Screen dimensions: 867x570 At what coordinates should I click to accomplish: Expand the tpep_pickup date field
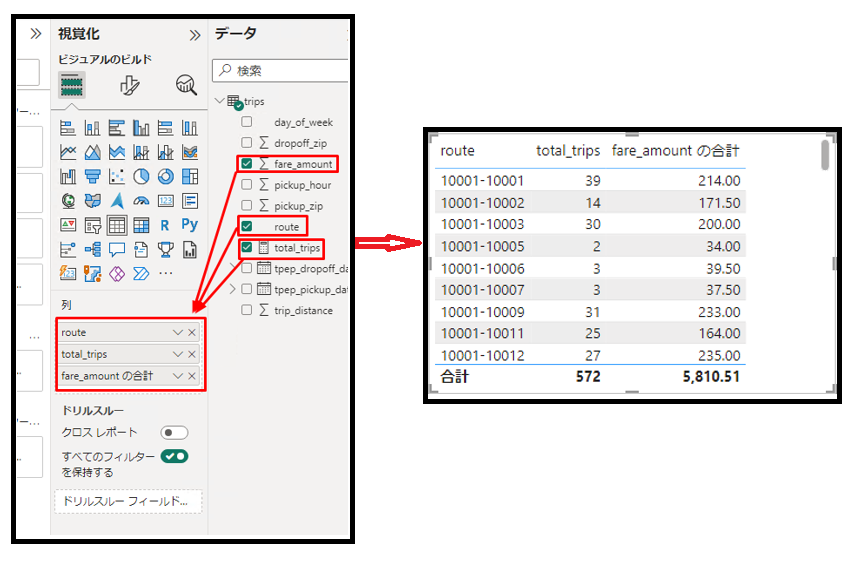[x=234, y=289]
